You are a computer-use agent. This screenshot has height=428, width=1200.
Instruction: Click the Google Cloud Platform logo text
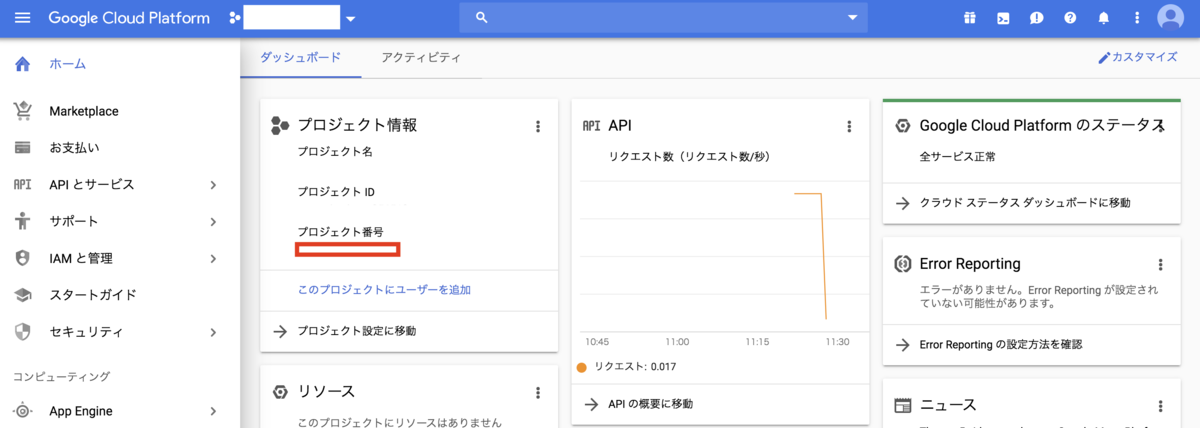[x=129, y=18]
